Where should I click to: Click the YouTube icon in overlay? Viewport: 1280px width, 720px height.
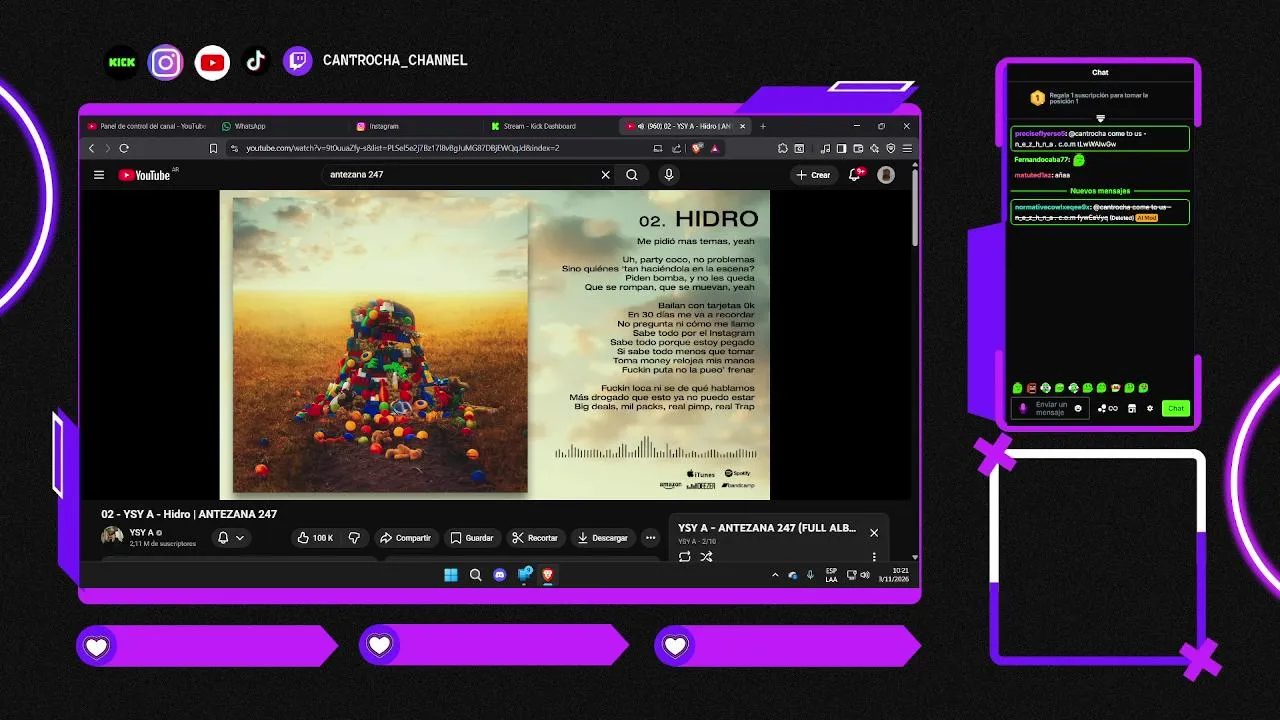[212, 62]
